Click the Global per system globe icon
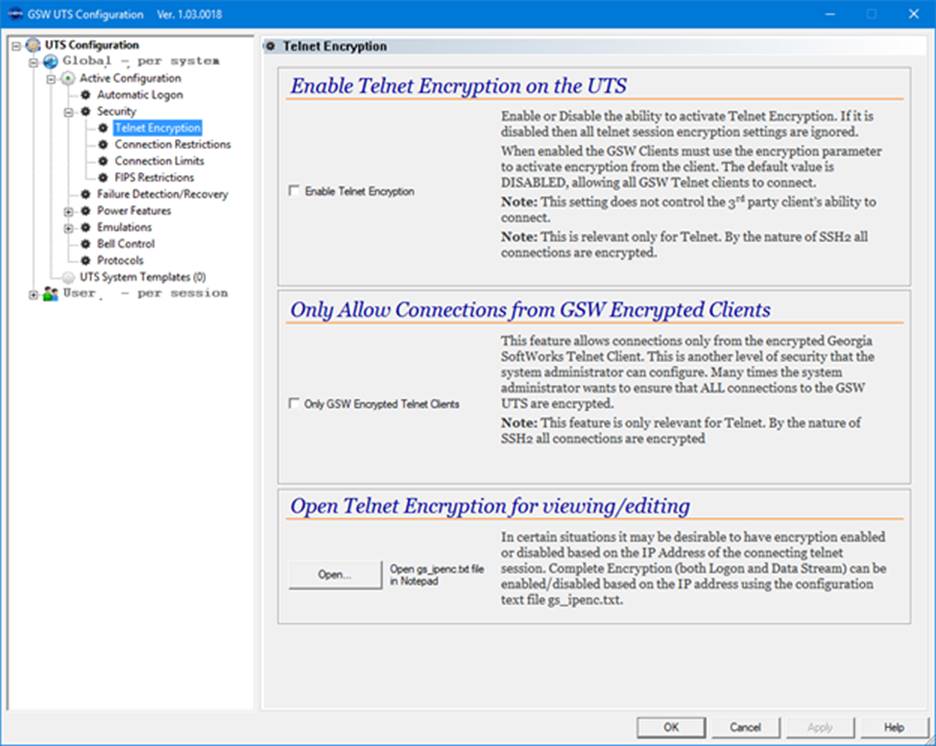Screen dimensions: 936x746 click(x=51, y=61)
